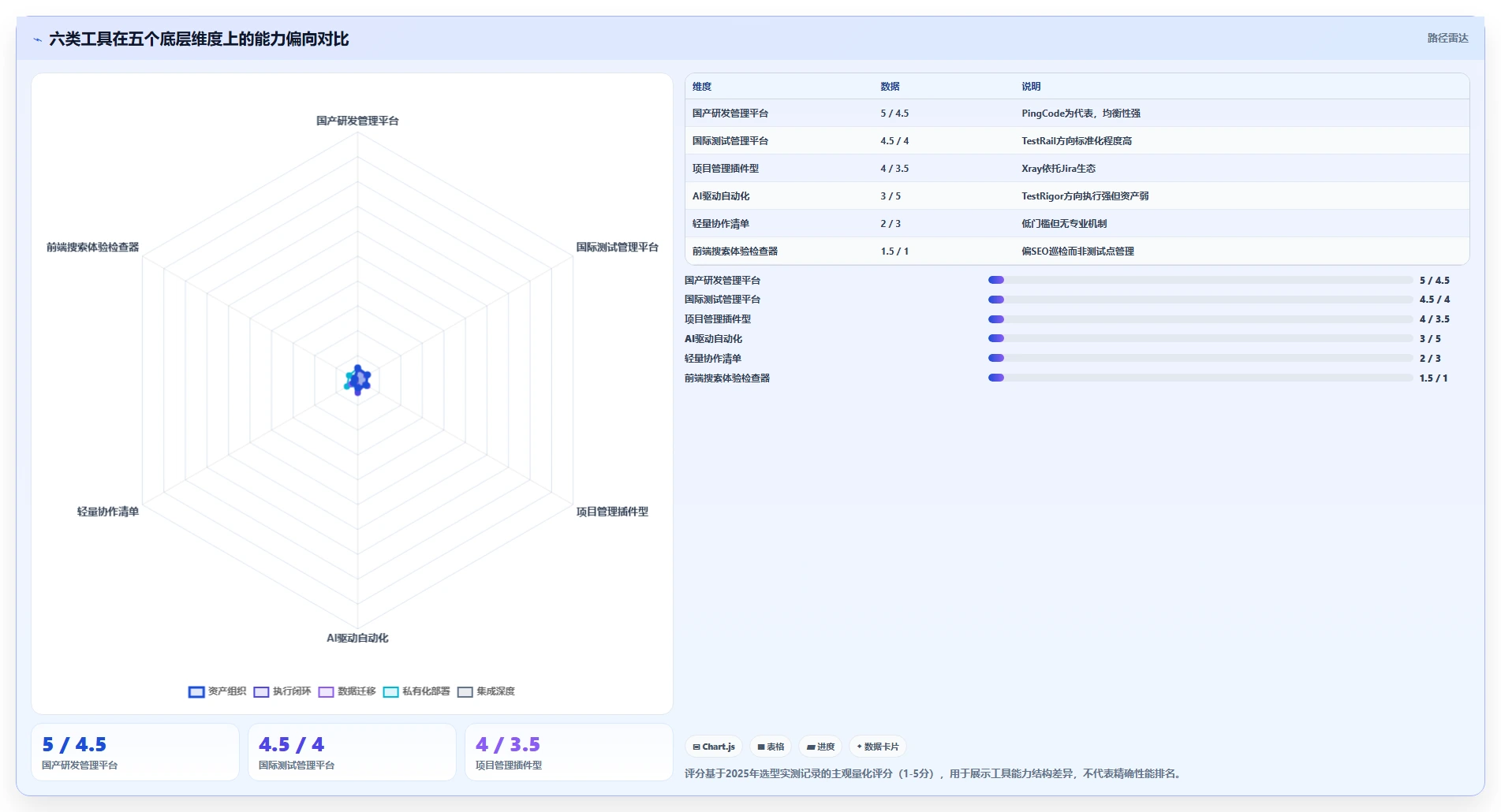Click the 轻量协作清单 radar axis label
Image resolution: width=1501 pixels, height=812 pixels.
pos(108,512)
